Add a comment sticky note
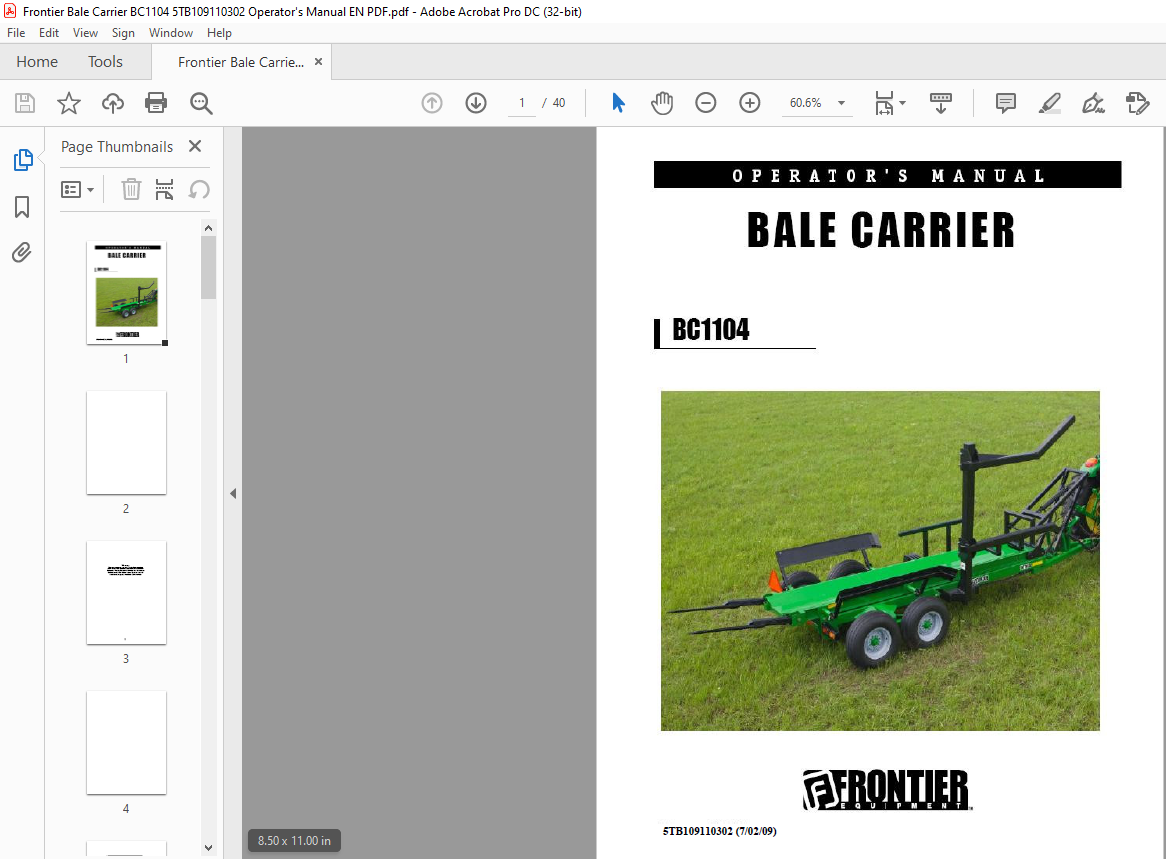The width and height of the screenshot is (1166, 859). click(x=1005, y=103)
